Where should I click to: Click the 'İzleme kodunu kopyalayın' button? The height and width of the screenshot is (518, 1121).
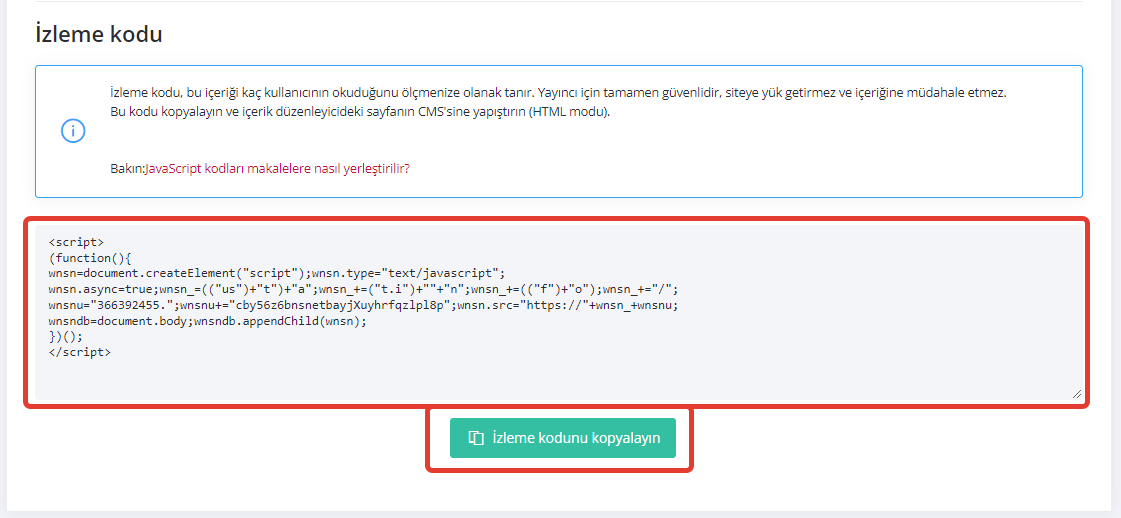pos(563,438)
